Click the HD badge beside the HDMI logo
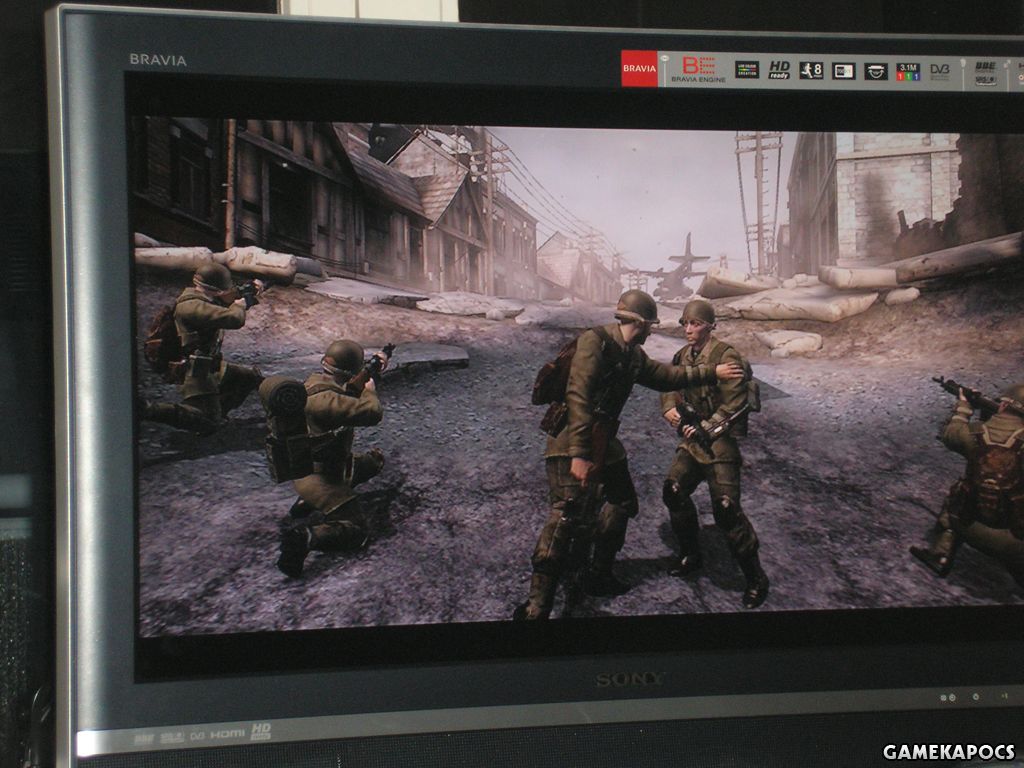This screenshot has width=1024, height=768. point(261,731)
